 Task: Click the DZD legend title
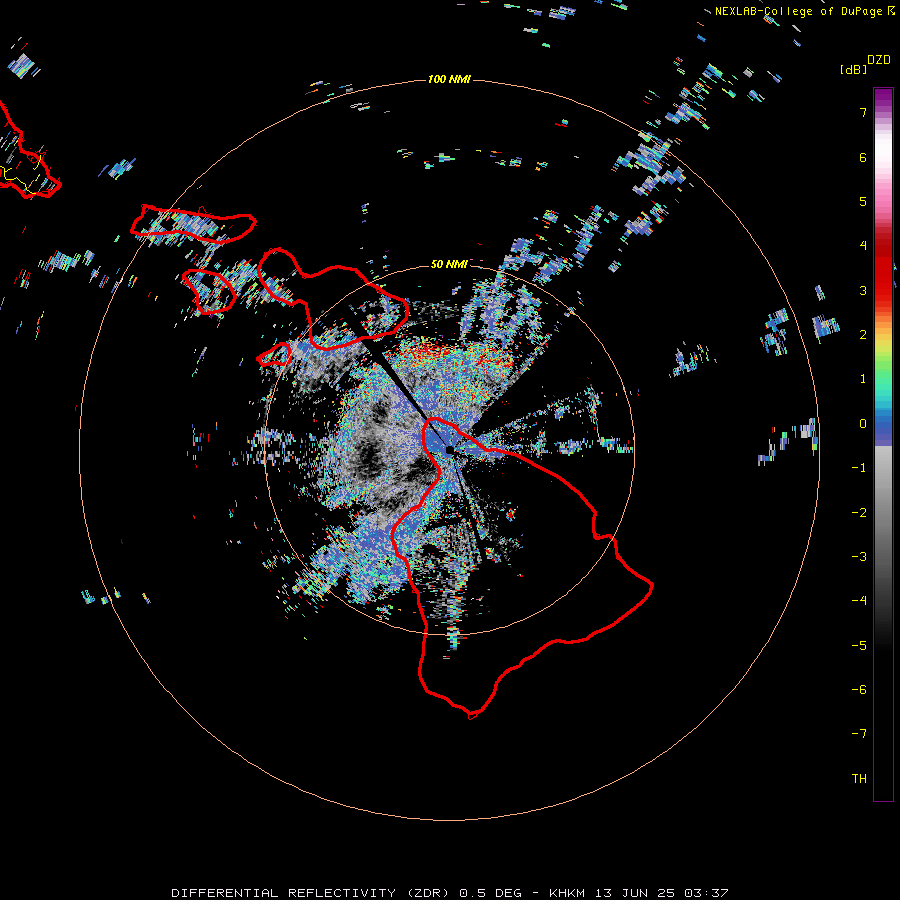click(879, 60)
